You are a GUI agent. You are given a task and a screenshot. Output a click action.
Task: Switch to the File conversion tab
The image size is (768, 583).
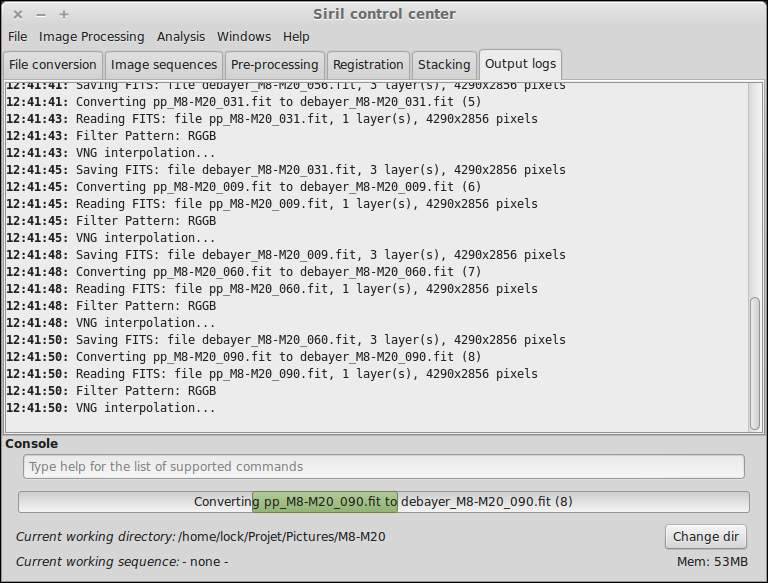pyautogui.click(x=52, y=65)
